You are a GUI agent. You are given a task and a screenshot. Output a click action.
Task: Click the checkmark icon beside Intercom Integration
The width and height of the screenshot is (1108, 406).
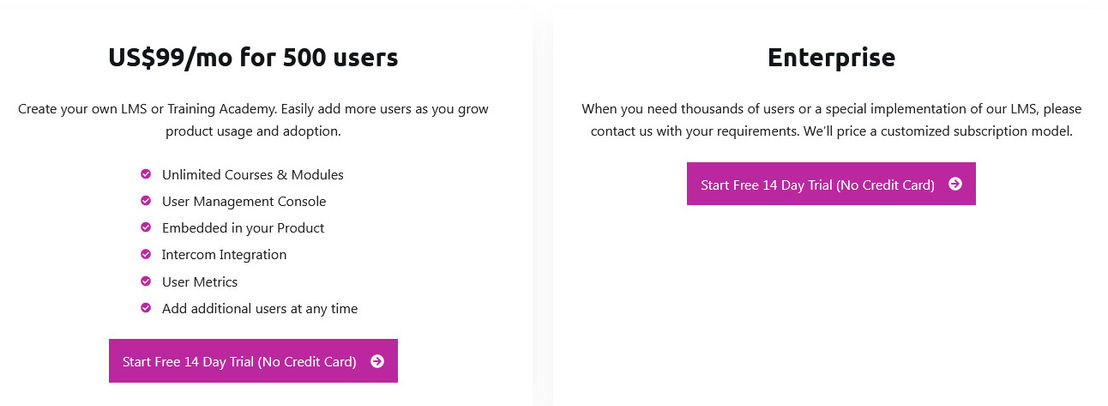point(146,254)
